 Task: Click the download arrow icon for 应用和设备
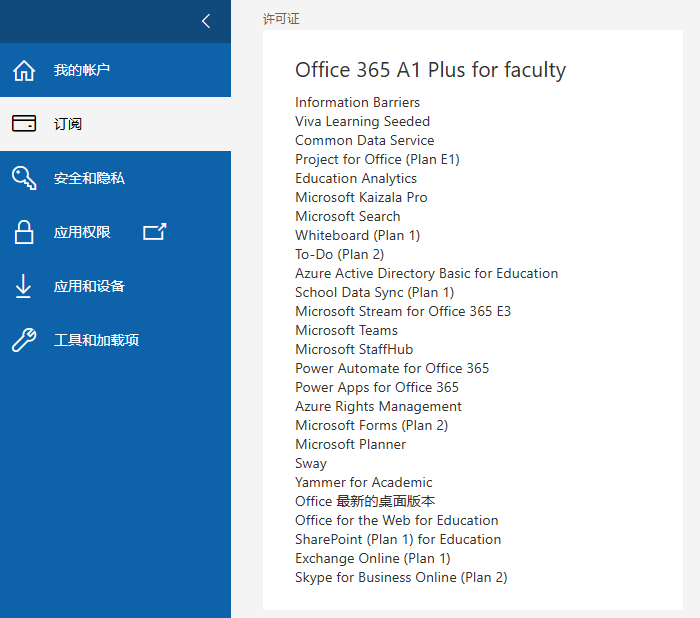tap(23, 286)
